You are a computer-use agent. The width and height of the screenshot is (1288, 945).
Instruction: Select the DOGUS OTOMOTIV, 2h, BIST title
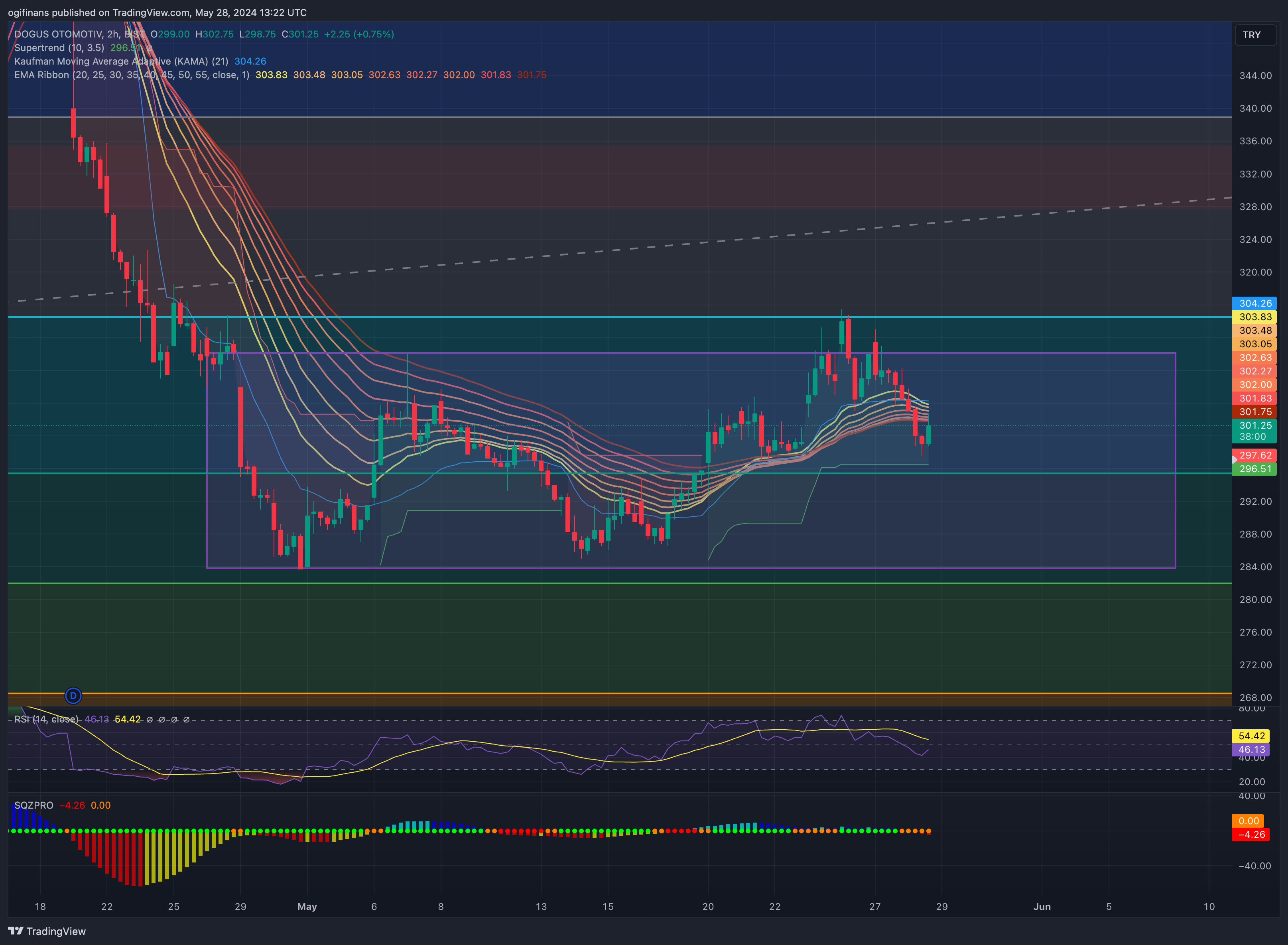pos(80,34)
